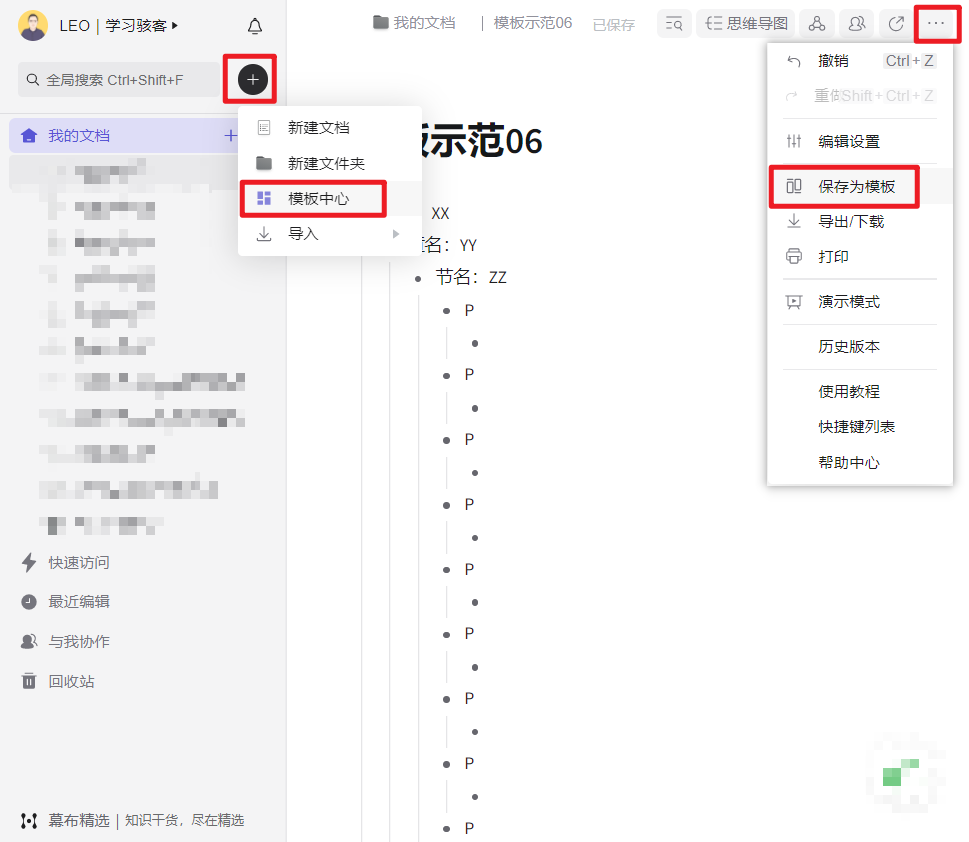Select 我的文档 in the sidebar
The width and height of the screenshot is (969, 842).
pos(124,135)
